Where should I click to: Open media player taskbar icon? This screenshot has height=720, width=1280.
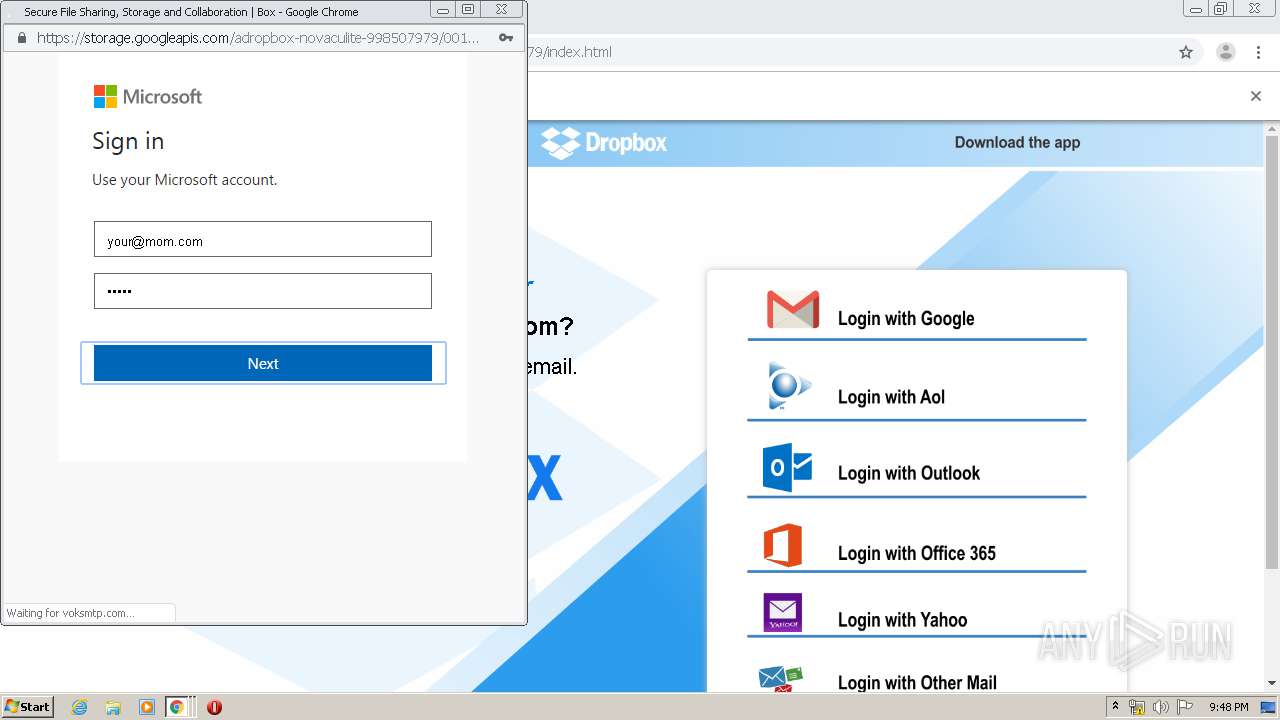coord(147,707)
